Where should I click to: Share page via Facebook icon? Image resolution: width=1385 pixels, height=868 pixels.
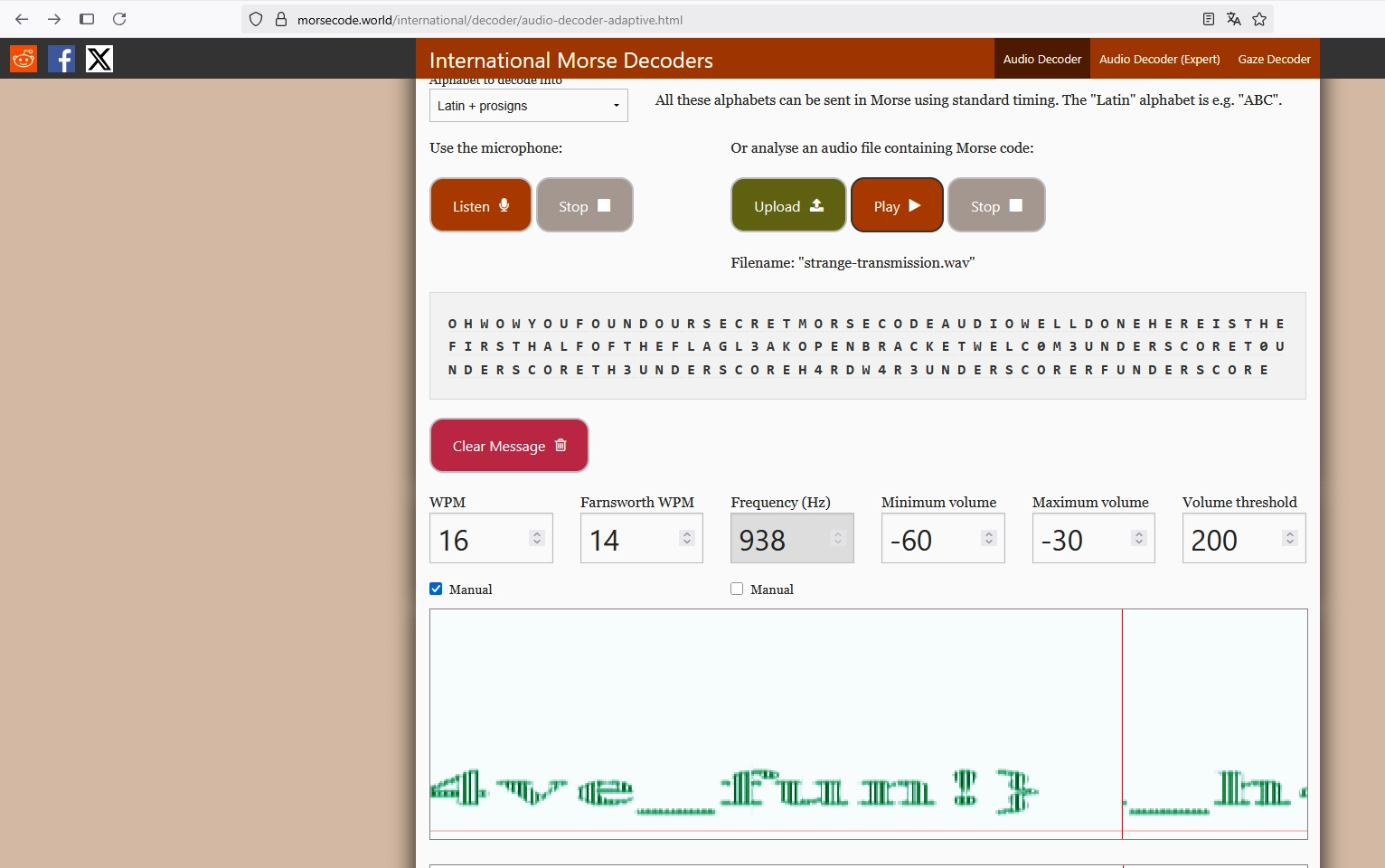click(61, 59)
